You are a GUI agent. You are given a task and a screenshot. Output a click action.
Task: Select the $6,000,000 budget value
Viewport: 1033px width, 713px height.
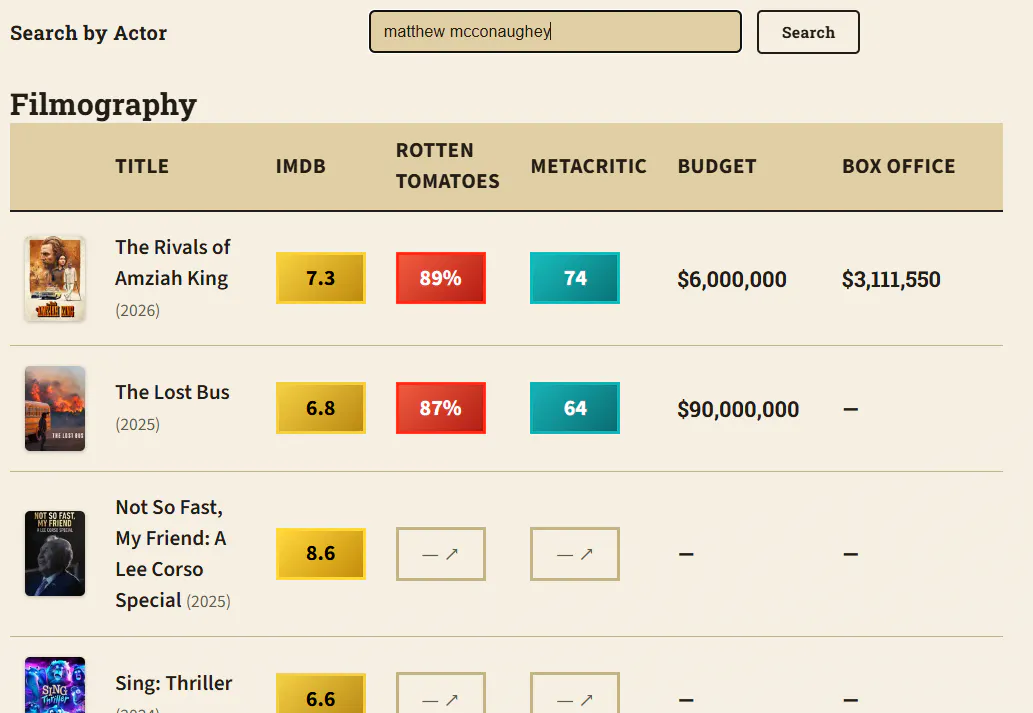pyautogui.click(x=732, y=279)
